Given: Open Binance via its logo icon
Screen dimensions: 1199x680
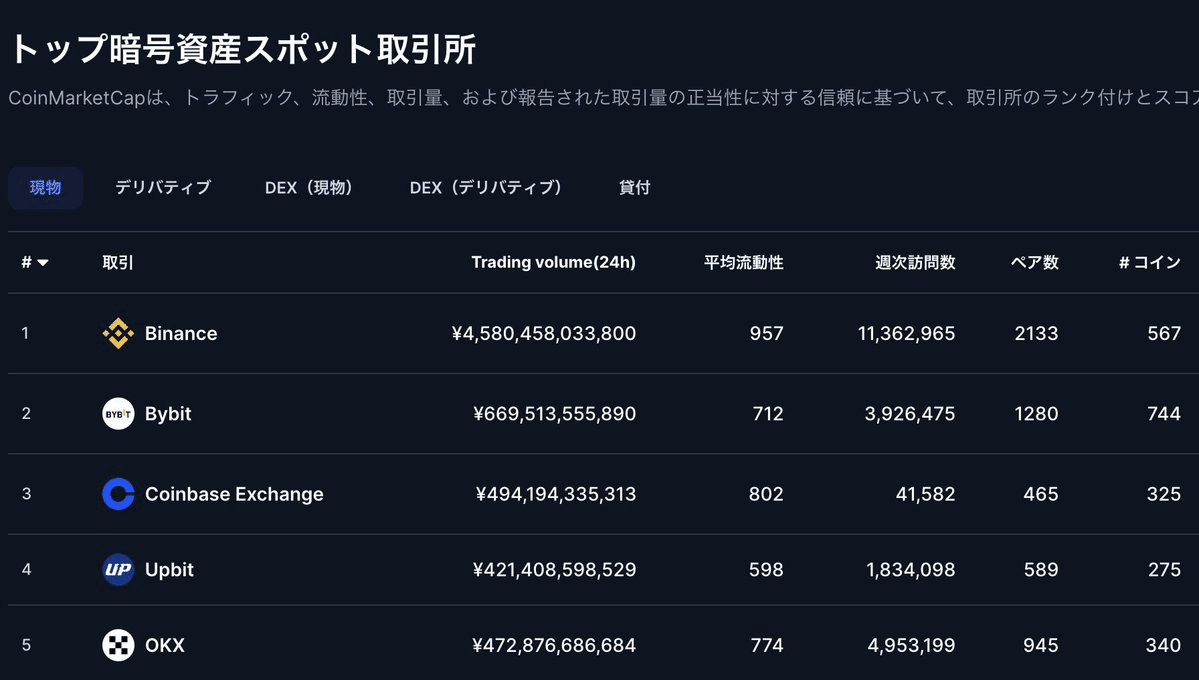Looking at the screenshot, I should pos(118,333).
